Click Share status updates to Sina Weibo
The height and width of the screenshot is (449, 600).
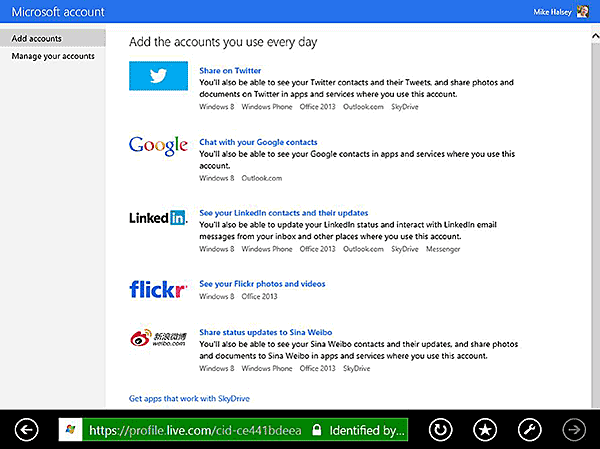click(266, 331)
